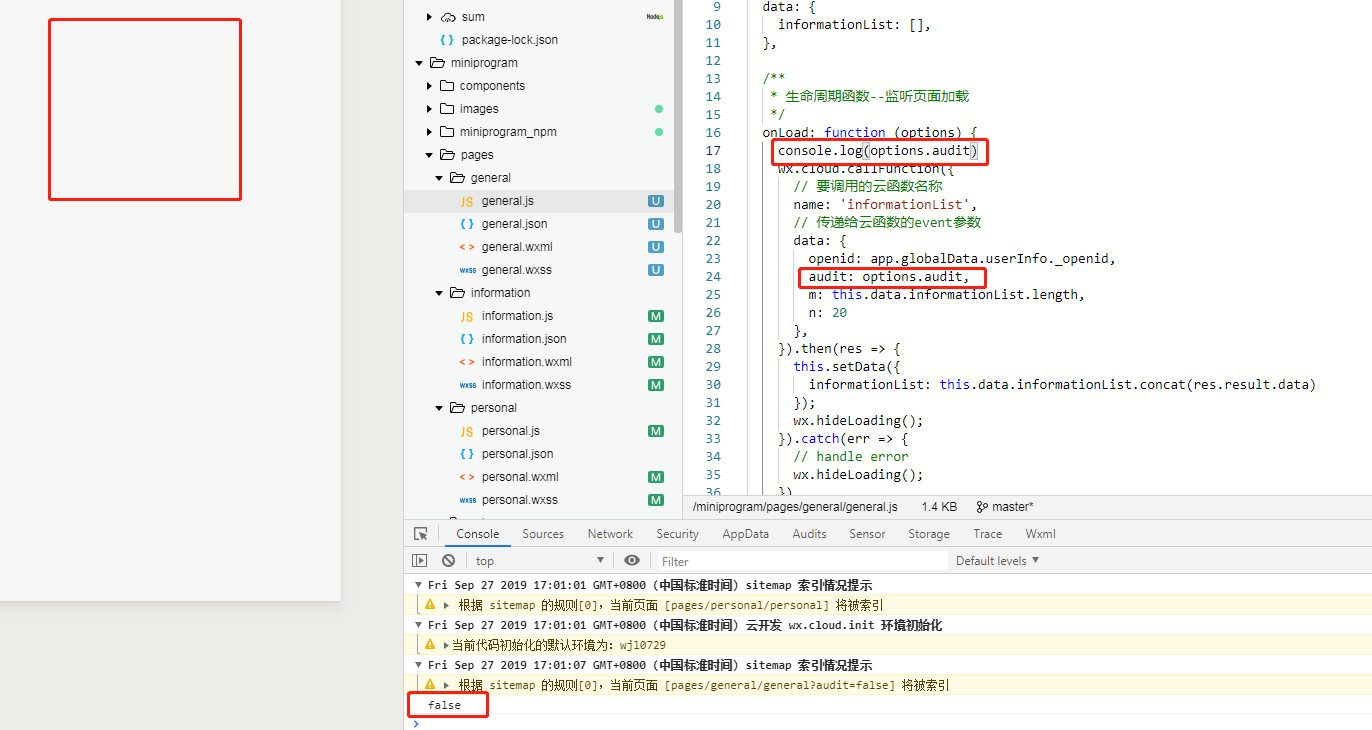The width and height of the screenshot is (1372, 730).
Task: Switch to the Network tab
Action: 610,534
